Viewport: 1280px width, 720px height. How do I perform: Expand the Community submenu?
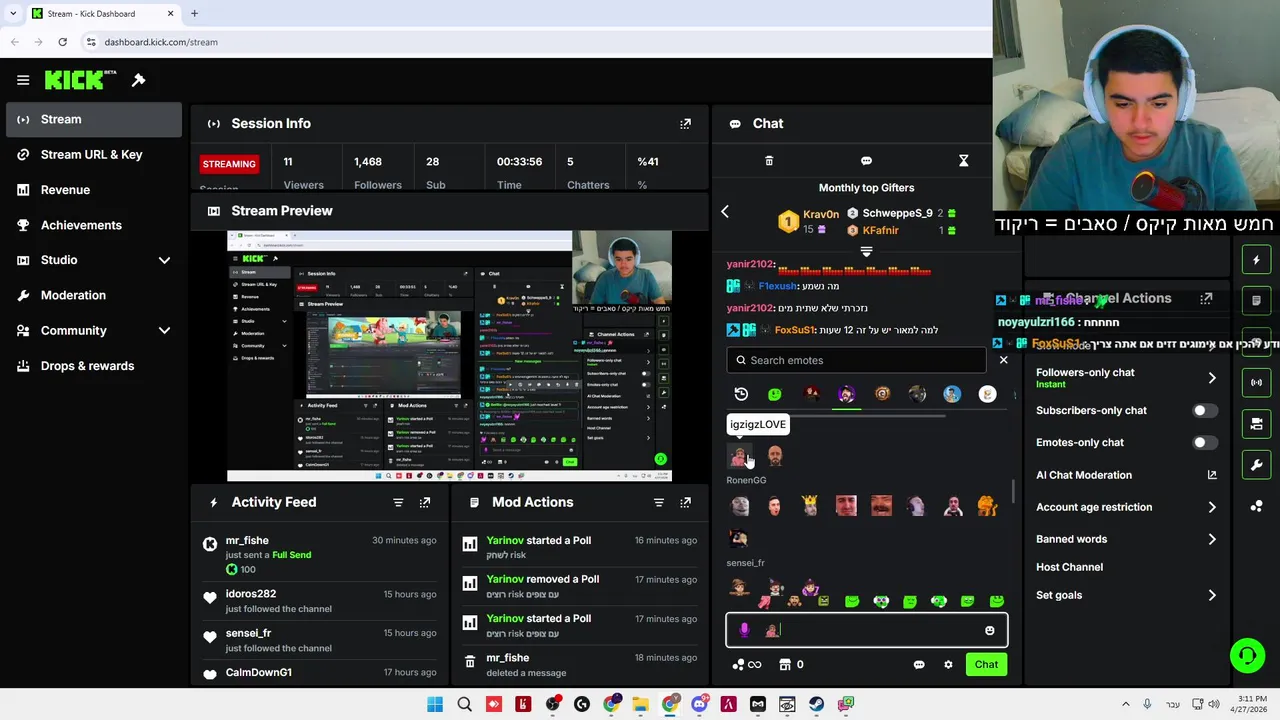164,330
